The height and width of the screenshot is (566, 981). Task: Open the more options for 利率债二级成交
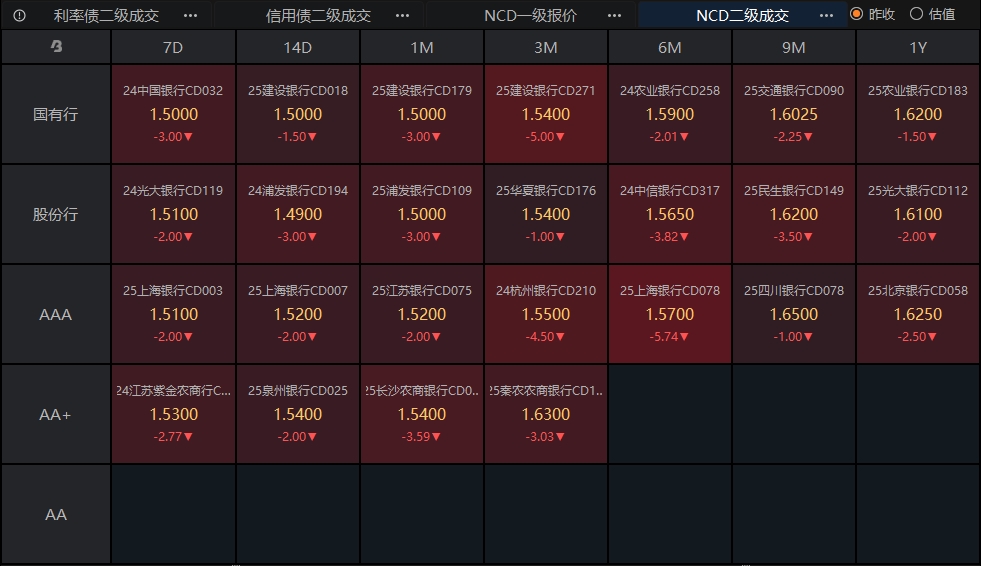[x=190, y=16]
